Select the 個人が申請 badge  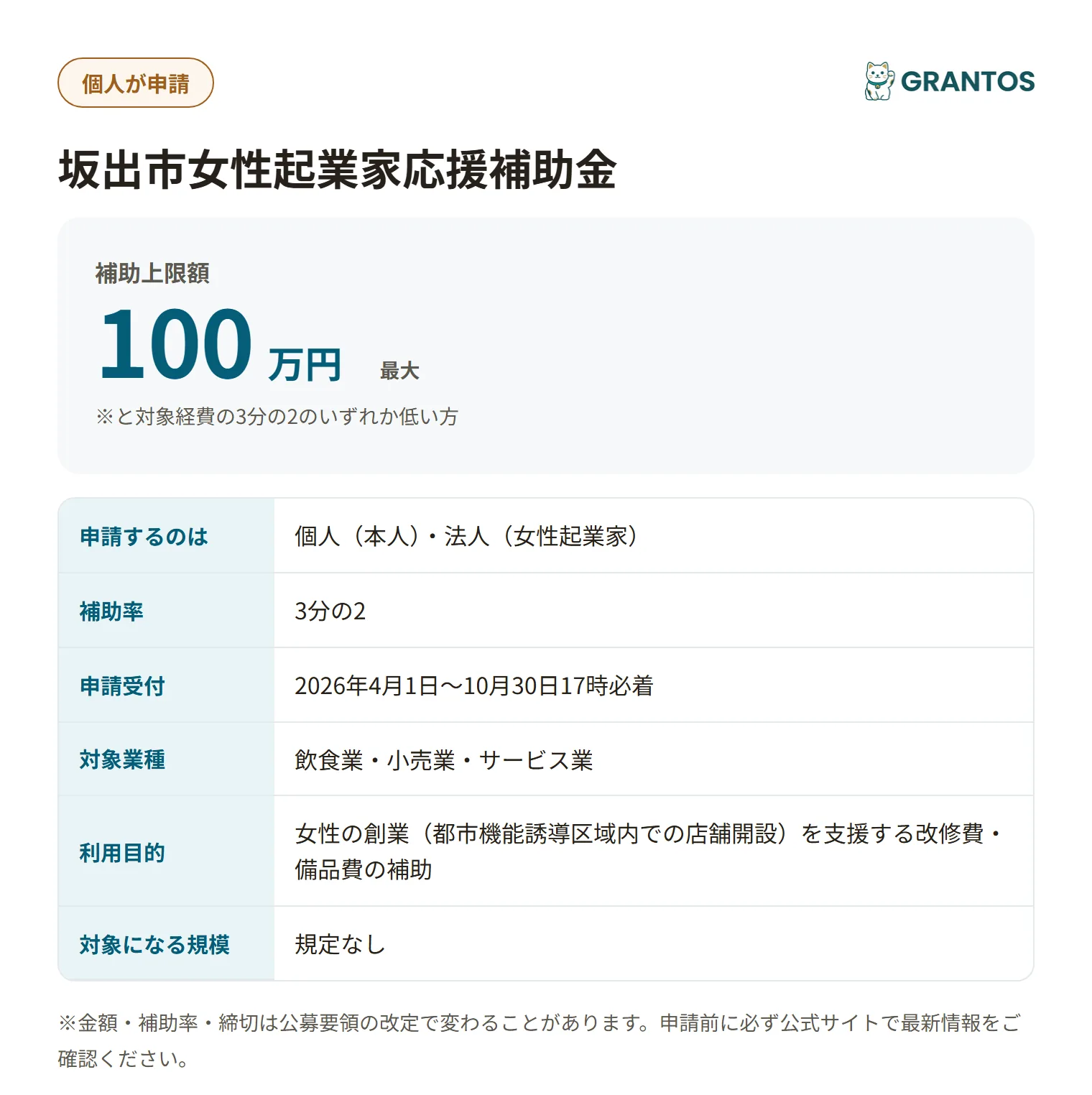pyautogui.click(x=136, y=83)
